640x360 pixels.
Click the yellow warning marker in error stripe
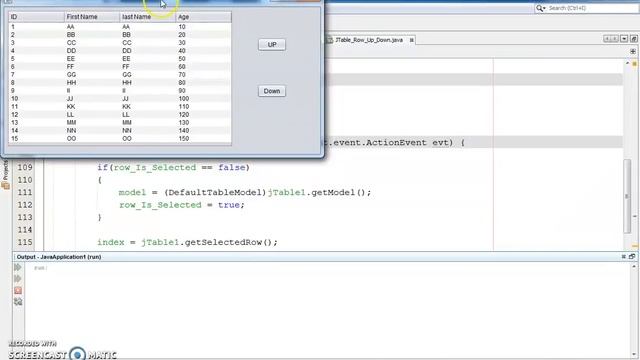tap(635, 64)
